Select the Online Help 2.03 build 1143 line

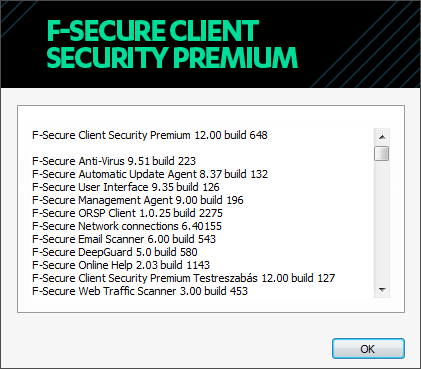[x=121, y=265]
